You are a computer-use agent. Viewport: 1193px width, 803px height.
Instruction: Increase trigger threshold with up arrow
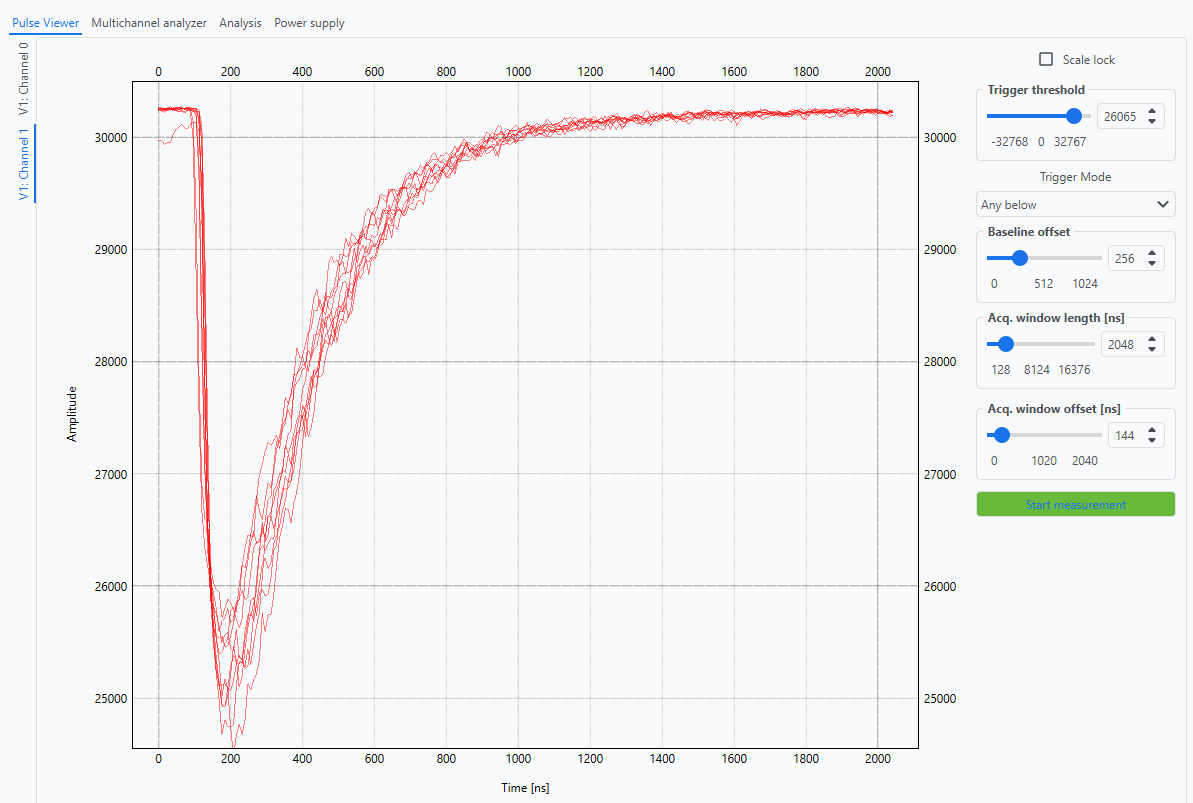[x=1153, y=111]
